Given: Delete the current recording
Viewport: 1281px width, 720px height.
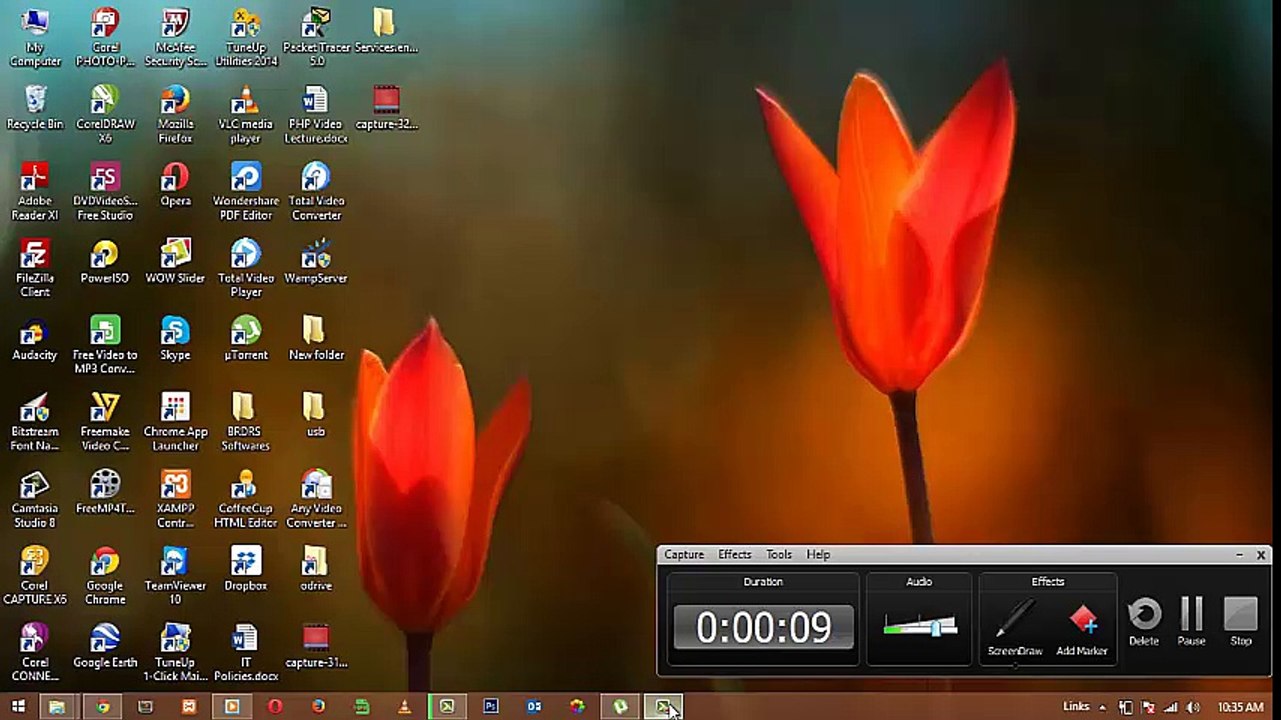Looking at the screenshot, I should coord(1144,621).
